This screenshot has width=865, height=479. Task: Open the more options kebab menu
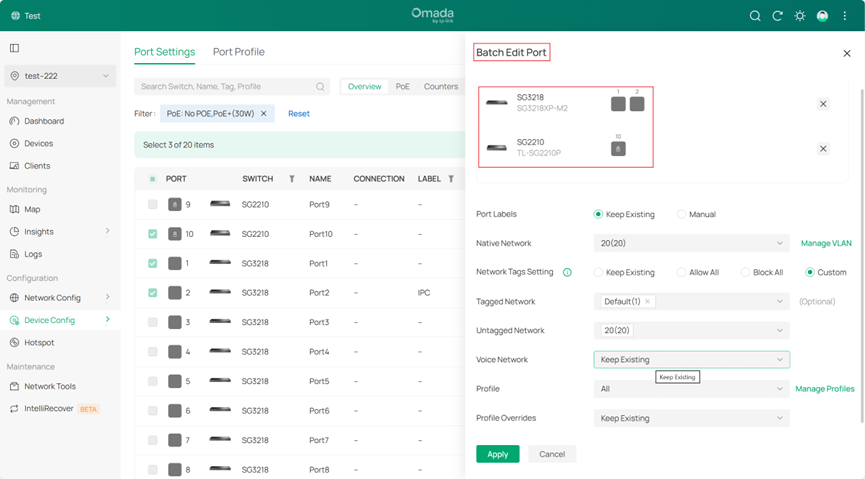845,16
